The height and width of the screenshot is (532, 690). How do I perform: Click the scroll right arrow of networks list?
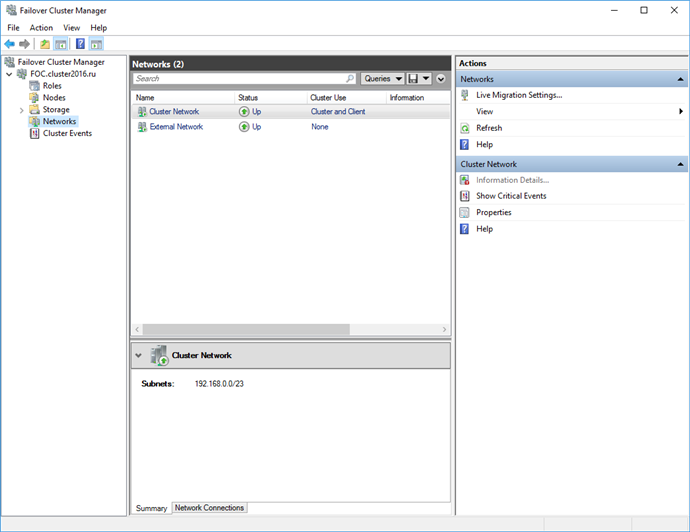444,329
